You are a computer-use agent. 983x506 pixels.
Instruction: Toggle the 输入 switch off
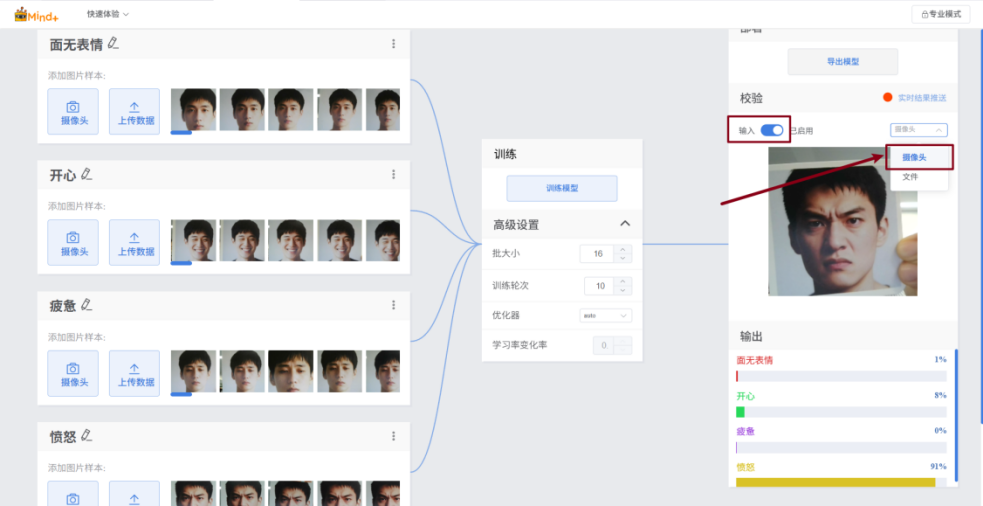coord(772,130)
